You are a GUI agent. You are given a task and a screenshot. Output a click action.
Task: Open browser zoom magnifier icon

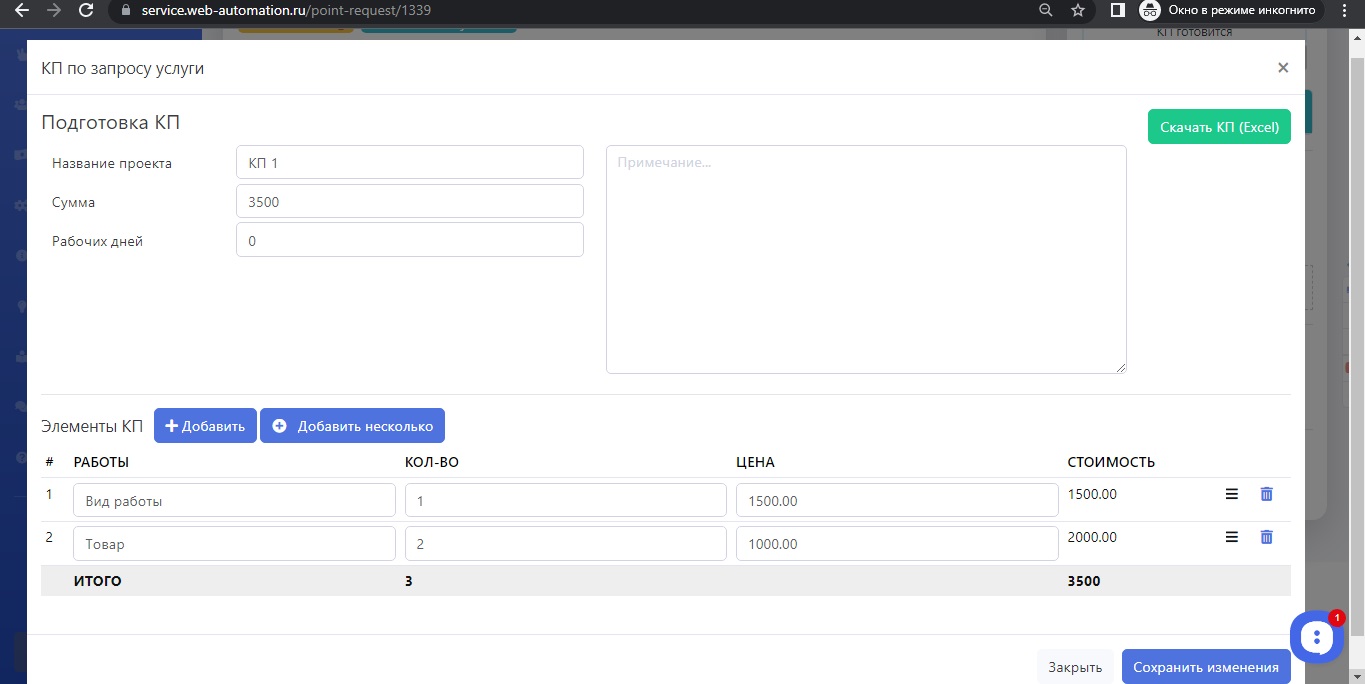click(1046, 10)
